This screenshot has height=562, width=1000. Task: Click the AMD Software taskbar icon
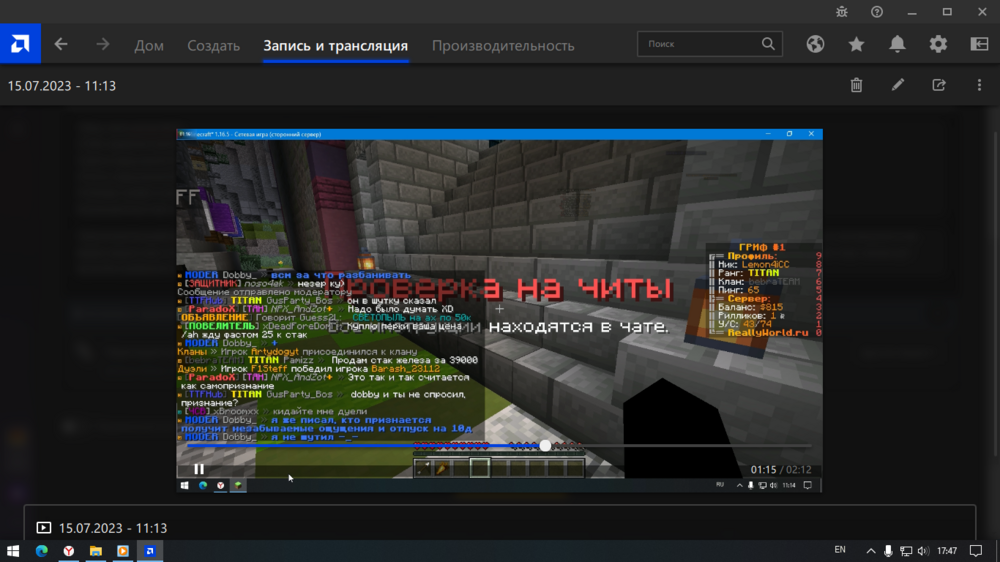coord(150,551)
